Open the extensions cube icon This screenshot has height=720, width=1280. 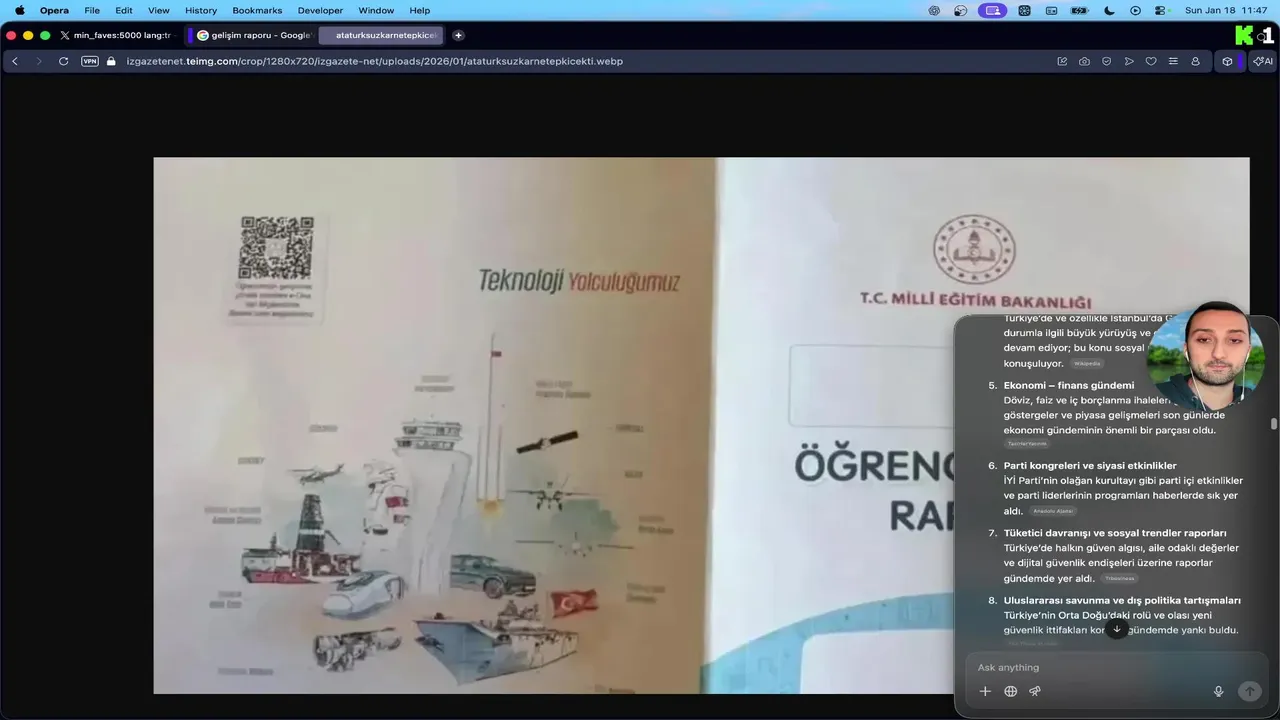tap(1227, 61)
